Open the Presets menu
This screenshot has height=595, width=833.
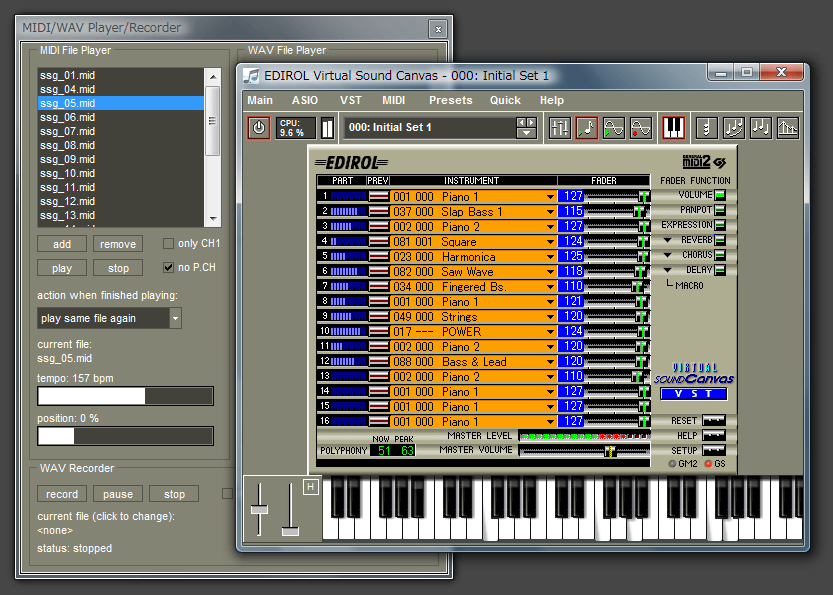[x=450, y=100]
